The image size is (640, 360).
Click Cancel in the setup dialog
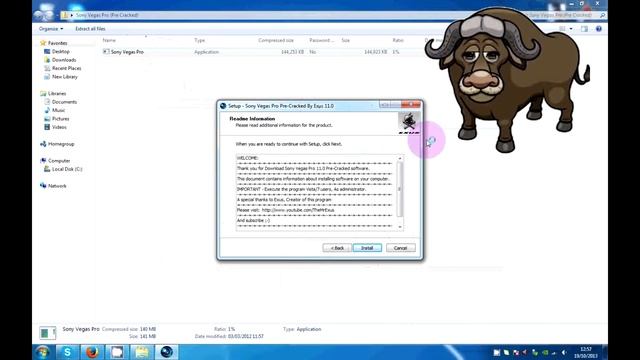pyautogui.click(x=400, y=248)
